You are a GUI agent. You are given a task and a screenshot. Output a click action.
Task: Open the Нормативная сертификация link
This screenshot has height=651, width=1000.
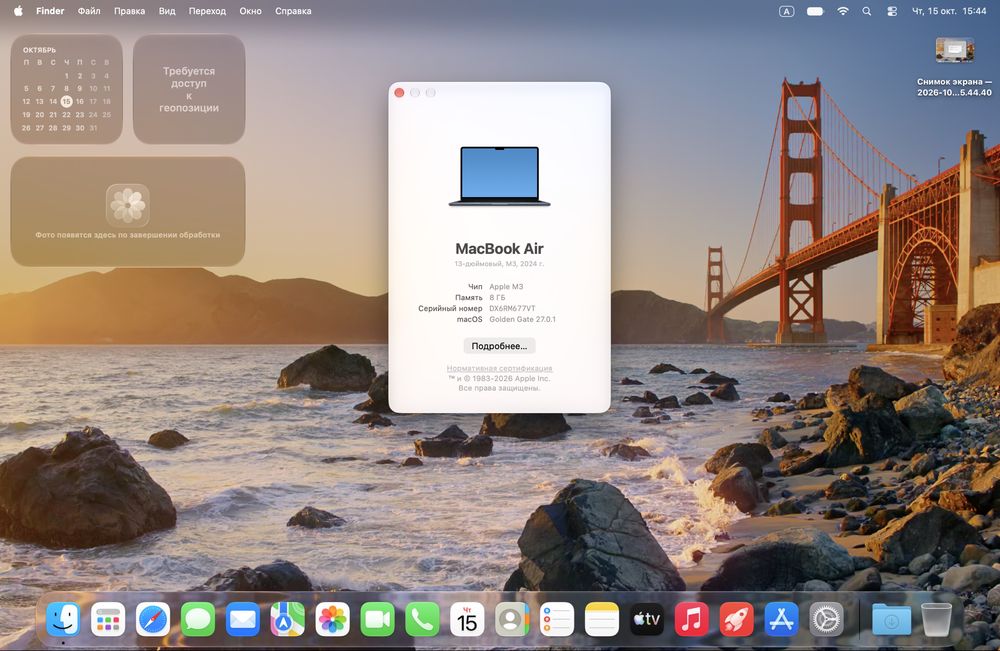pyautogui.click(x=499, y=368)
